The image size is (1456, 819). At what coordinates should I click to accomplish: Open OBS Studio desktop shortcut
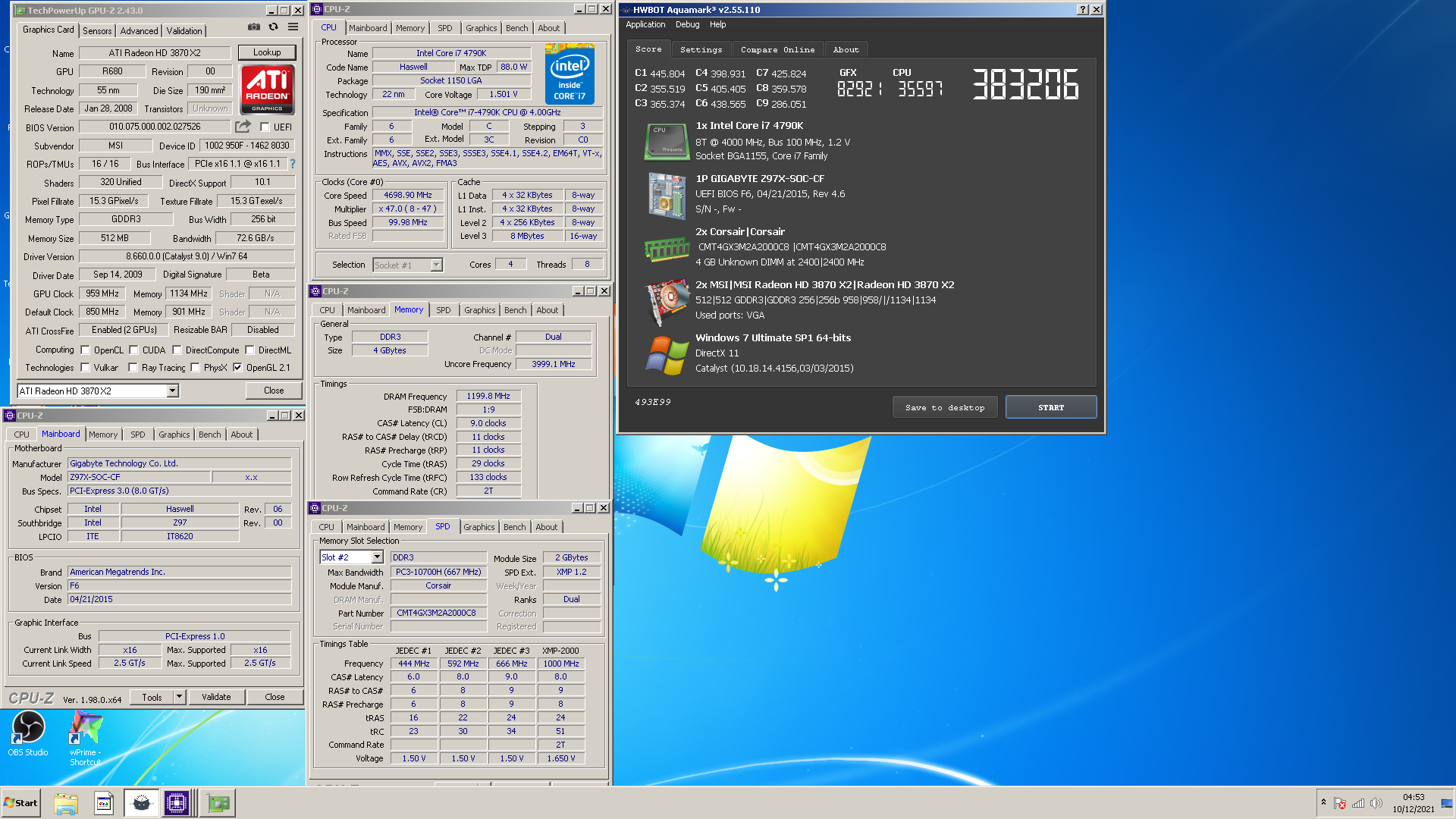[28, 733]
